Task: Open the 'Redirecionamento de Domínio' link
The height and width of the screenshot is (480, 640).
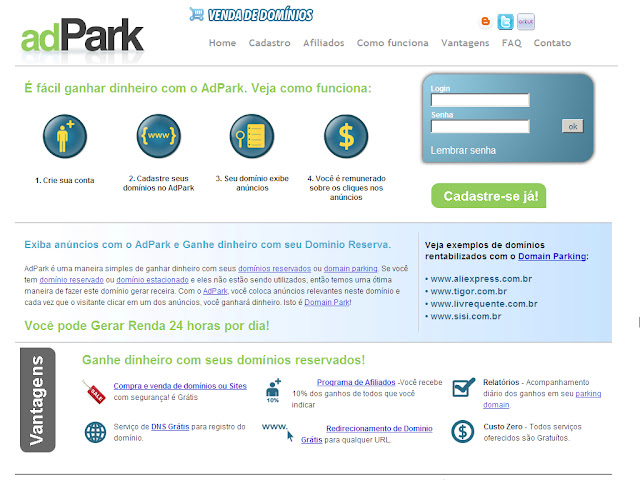Action: pos(379,429)
